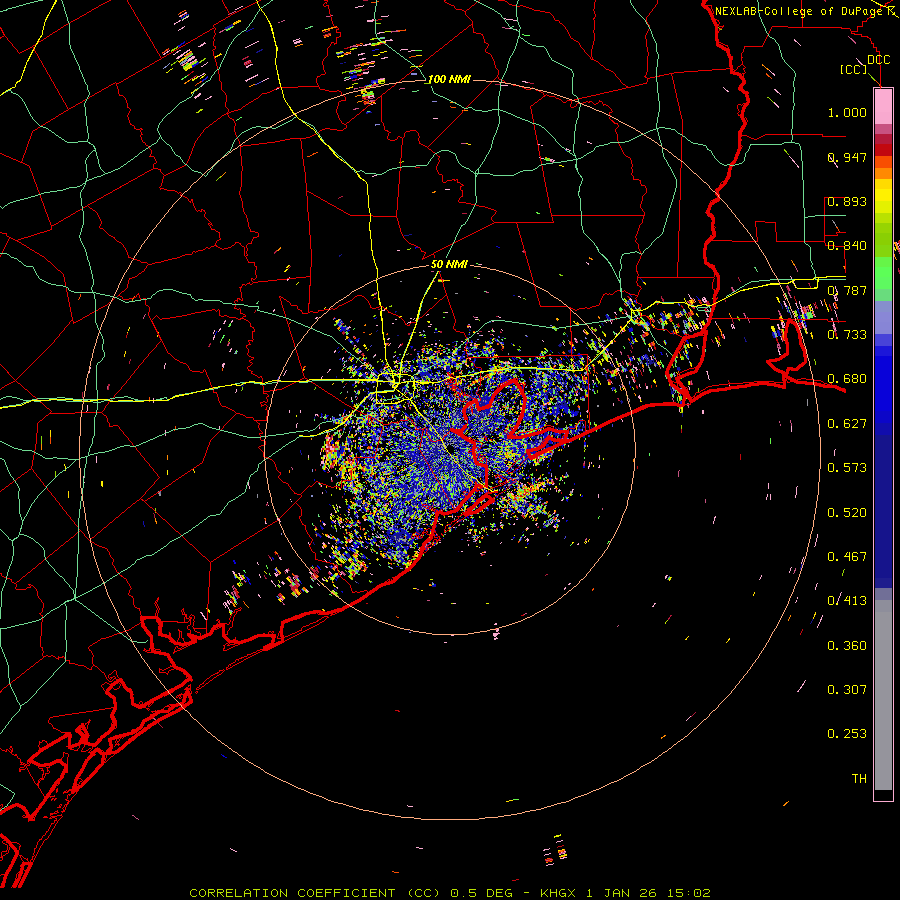Click the 0.840 scale value
Screen dimensions: 900x900
click(847, 246)
